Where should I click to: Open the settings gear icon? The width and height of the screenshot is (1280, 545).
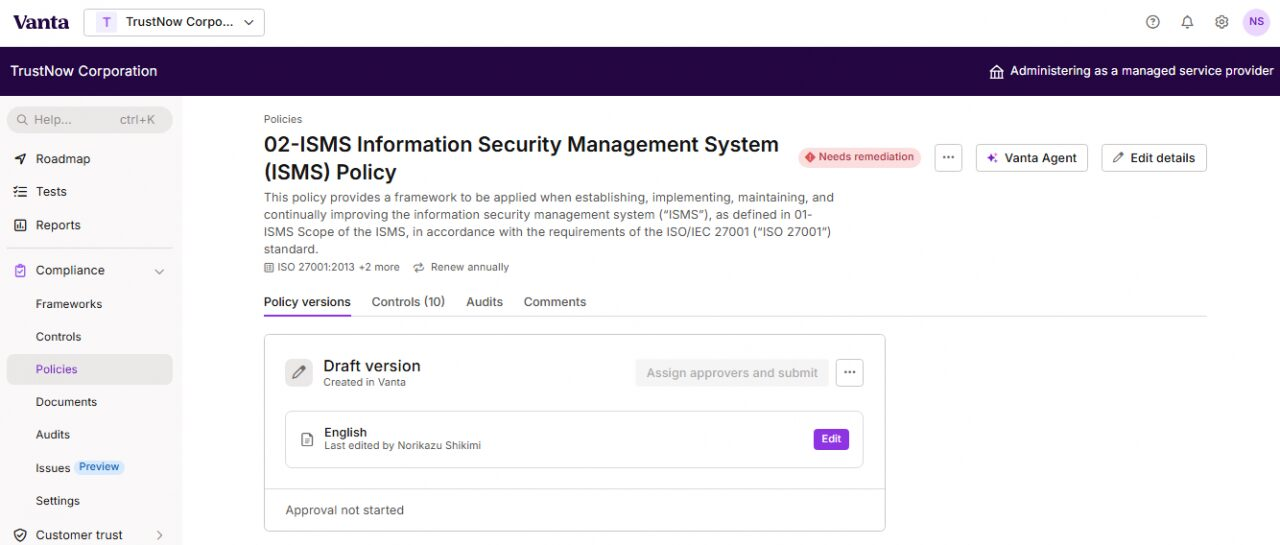pos(1221,22)
